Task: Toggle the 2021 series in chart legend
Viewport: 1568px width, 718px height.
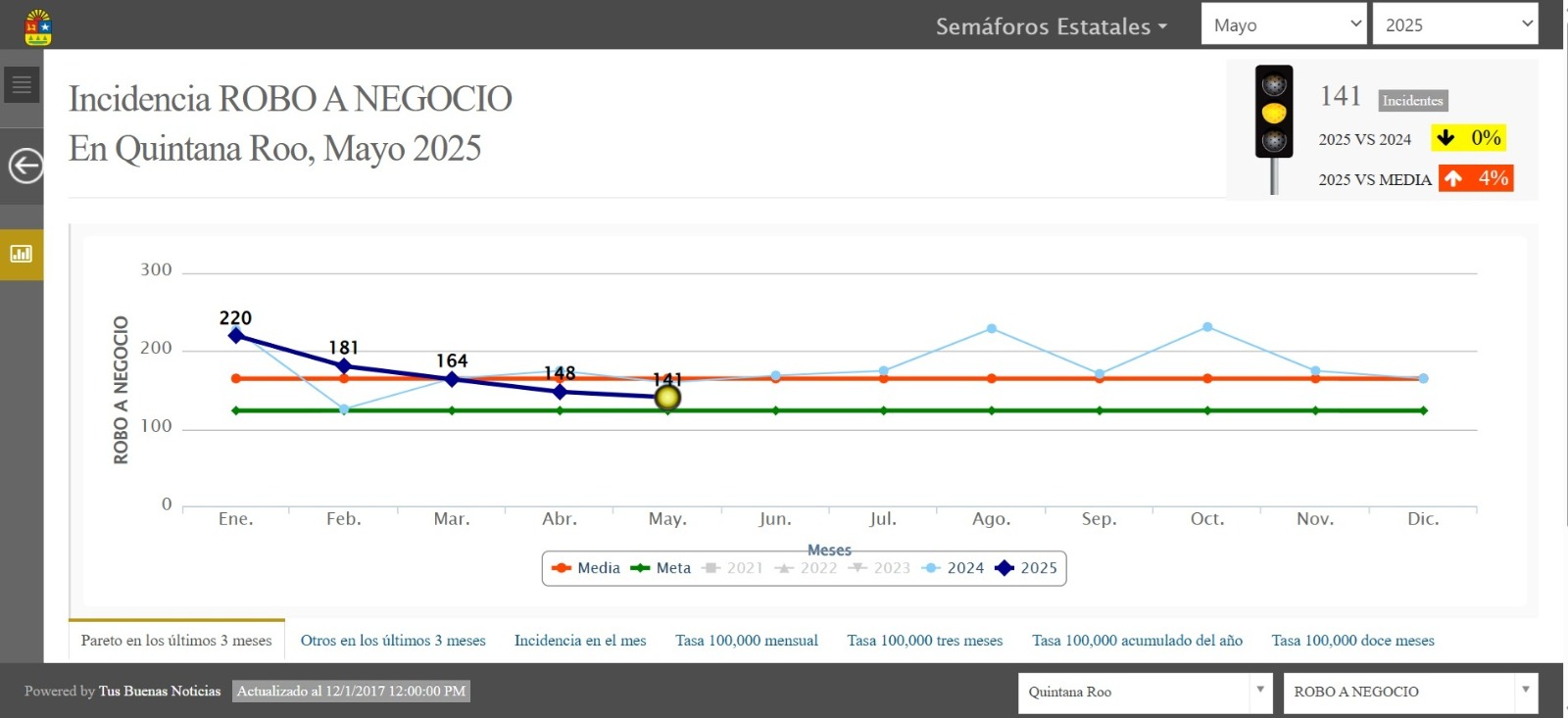Action: [x=734, y=568]
